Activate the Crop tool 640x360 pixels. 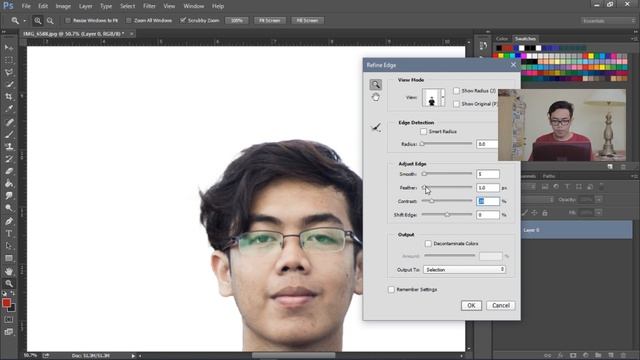9,97
